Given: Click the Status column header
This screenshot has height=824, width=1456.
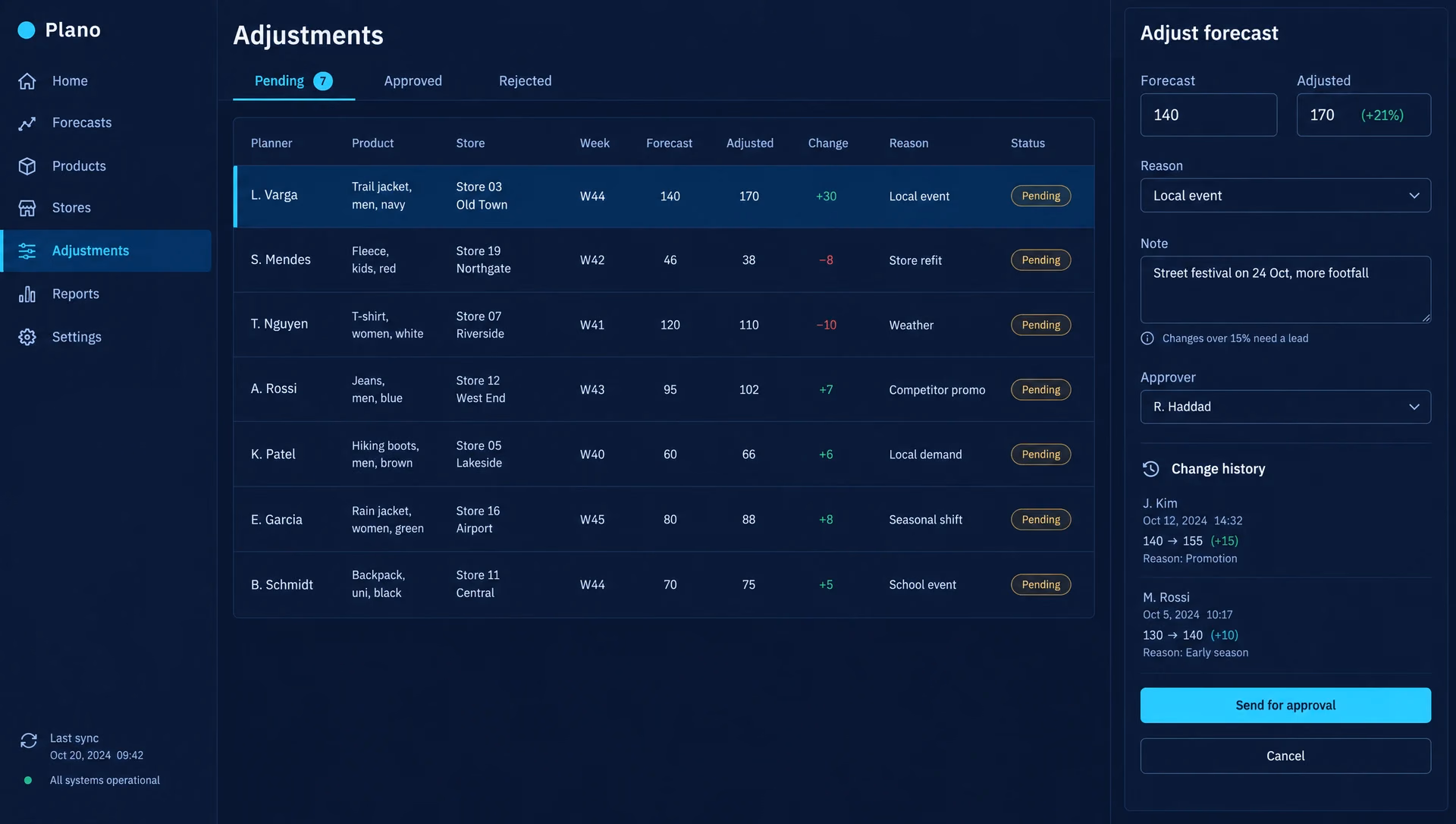Looking at the screenshot, I should pyautogui.click(x=1028, y=143).
